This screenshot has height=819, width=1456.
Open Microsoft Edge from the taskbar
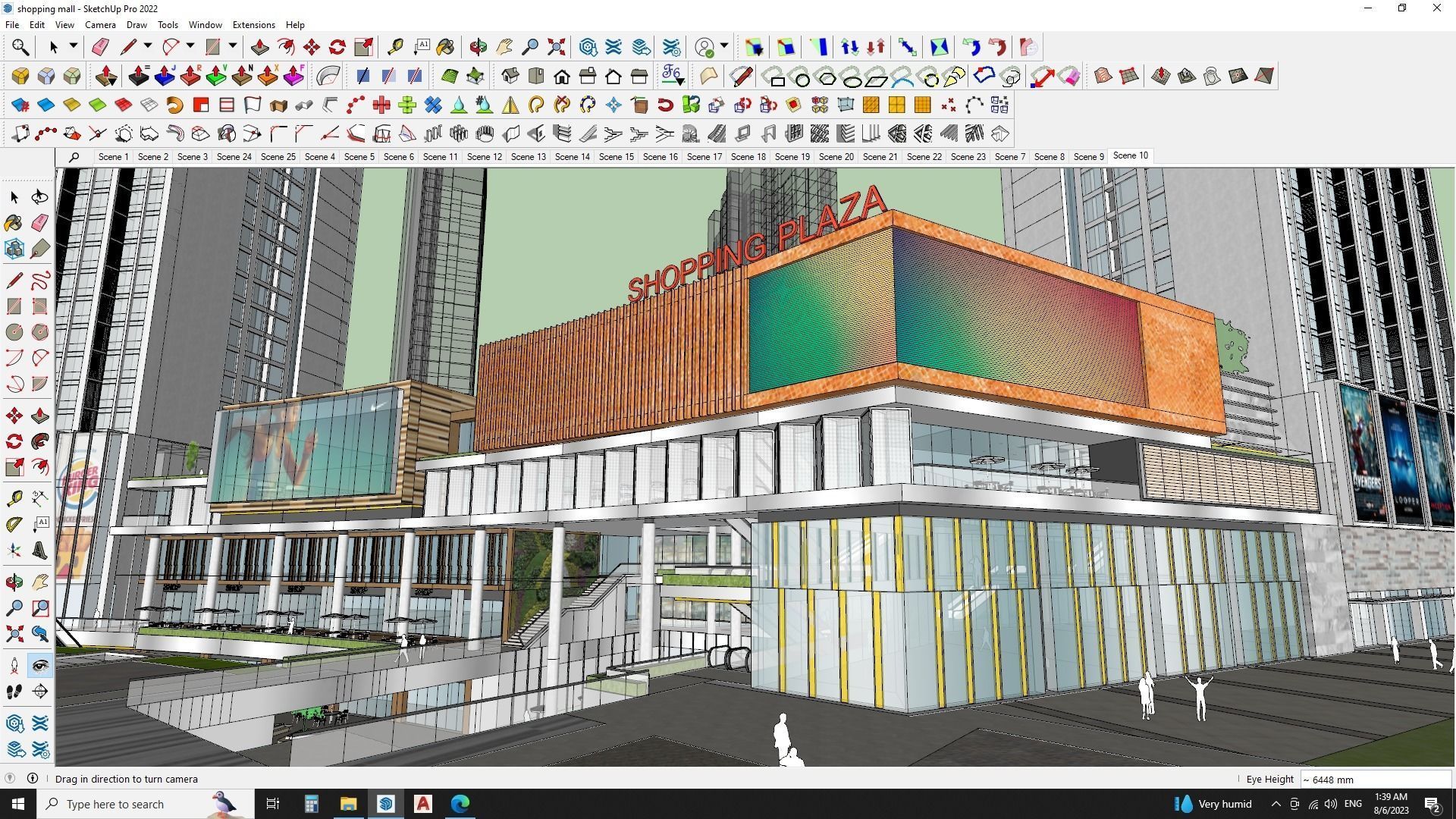point(460,804)
